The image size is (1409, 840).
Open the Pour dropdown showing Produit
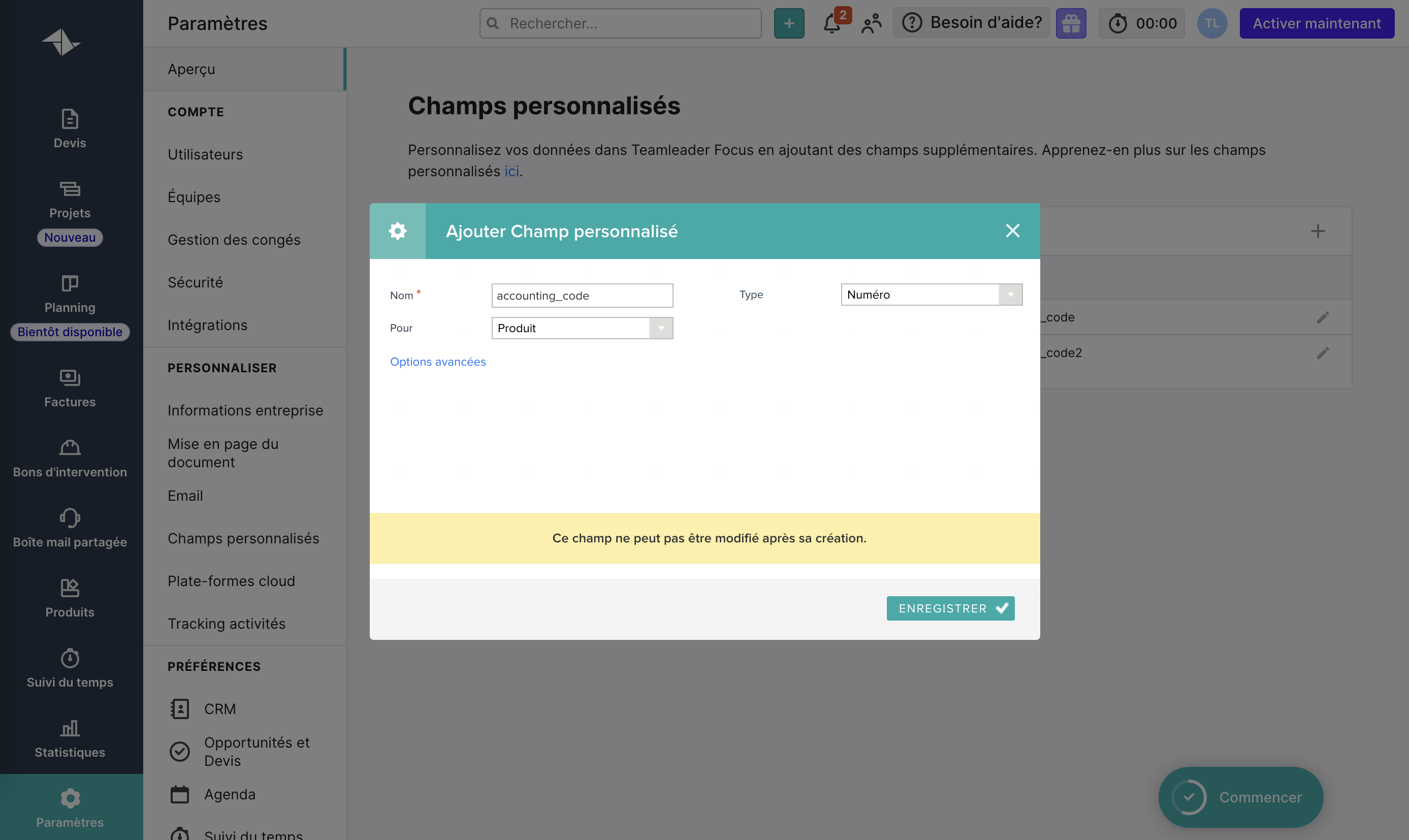point(582,328)
